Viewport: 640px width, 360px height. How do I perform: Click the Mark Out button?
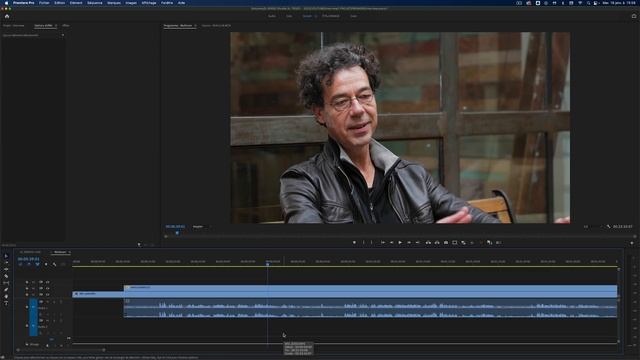pyautogui.click(x=372, y=242)
